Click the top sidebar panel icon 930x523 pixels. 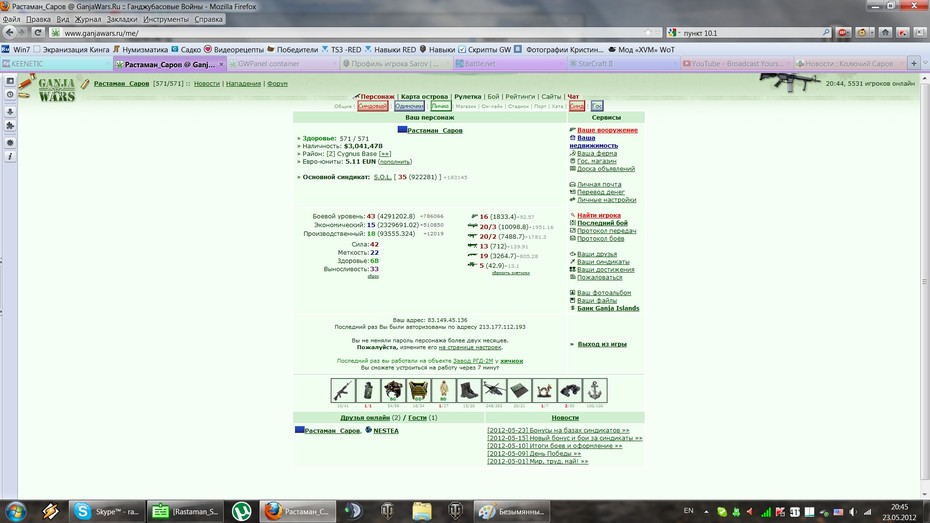coord(10,81)
